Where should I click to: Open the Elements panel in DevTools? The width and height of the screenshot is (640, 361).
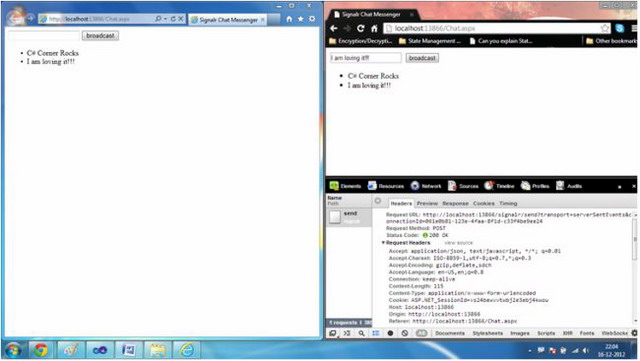click(x=345, y=186)
